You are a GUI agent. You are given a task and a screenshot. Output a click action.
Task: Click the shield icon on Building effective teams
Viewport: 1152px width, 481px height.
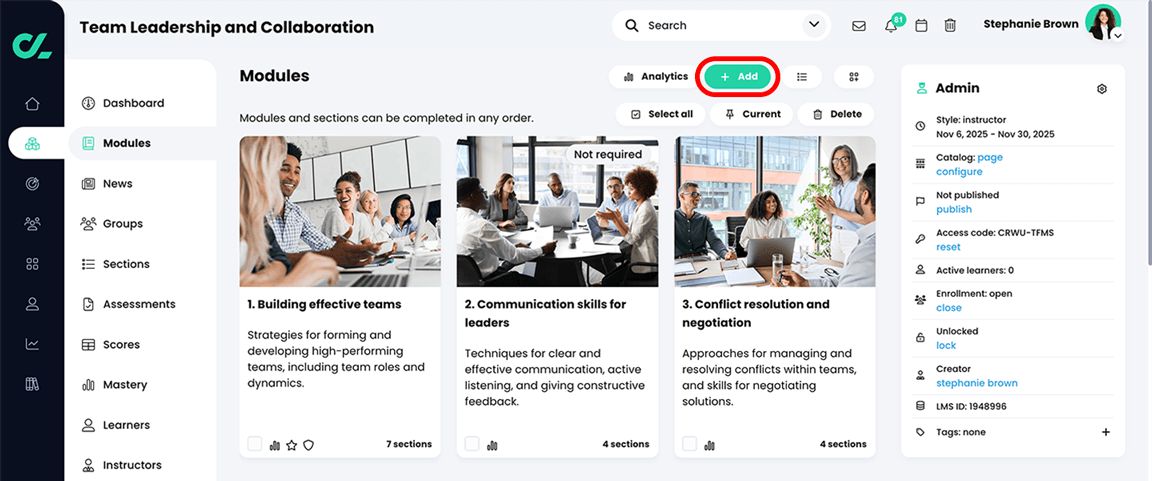coord(309,445)
